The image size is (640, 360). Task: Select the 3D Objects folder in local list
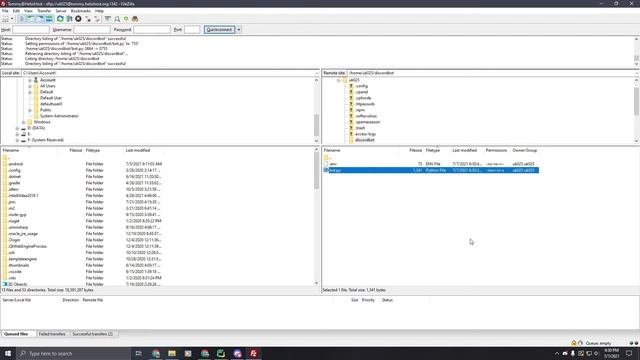click(18, 284)
